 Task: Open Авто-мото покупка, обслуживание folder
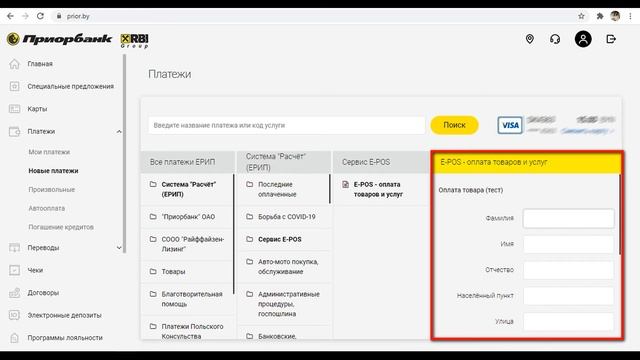coord(283,267)
